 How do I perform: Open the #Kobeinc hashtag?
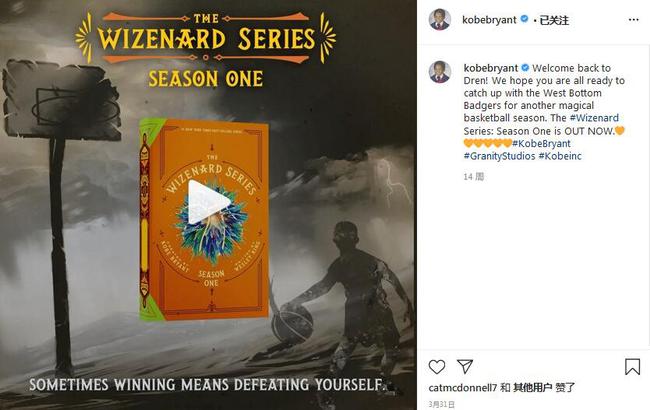560,156
